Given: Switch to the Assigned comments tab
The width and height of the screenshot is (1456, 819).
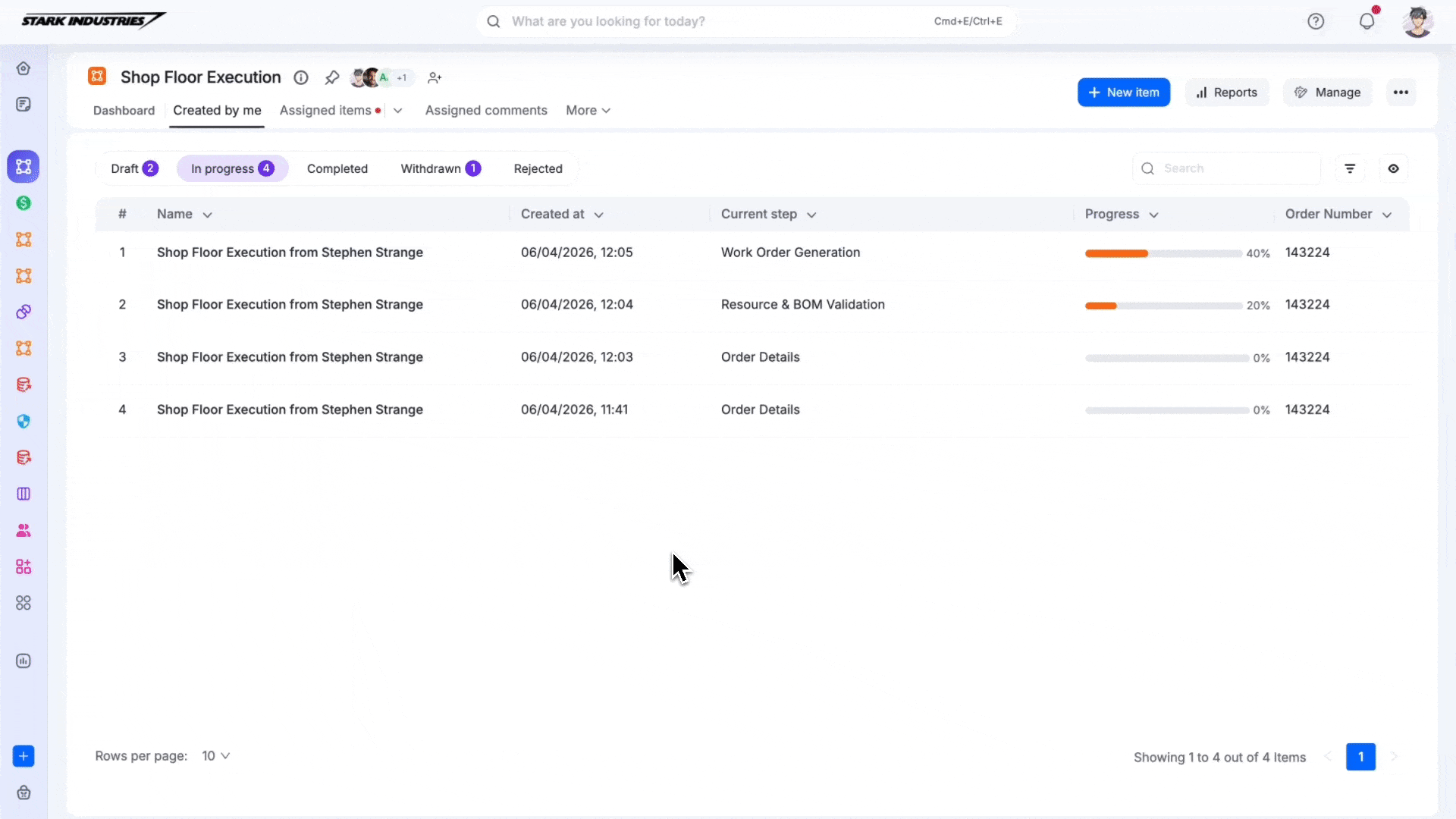Looking at the screenshot, I should 486,110.
